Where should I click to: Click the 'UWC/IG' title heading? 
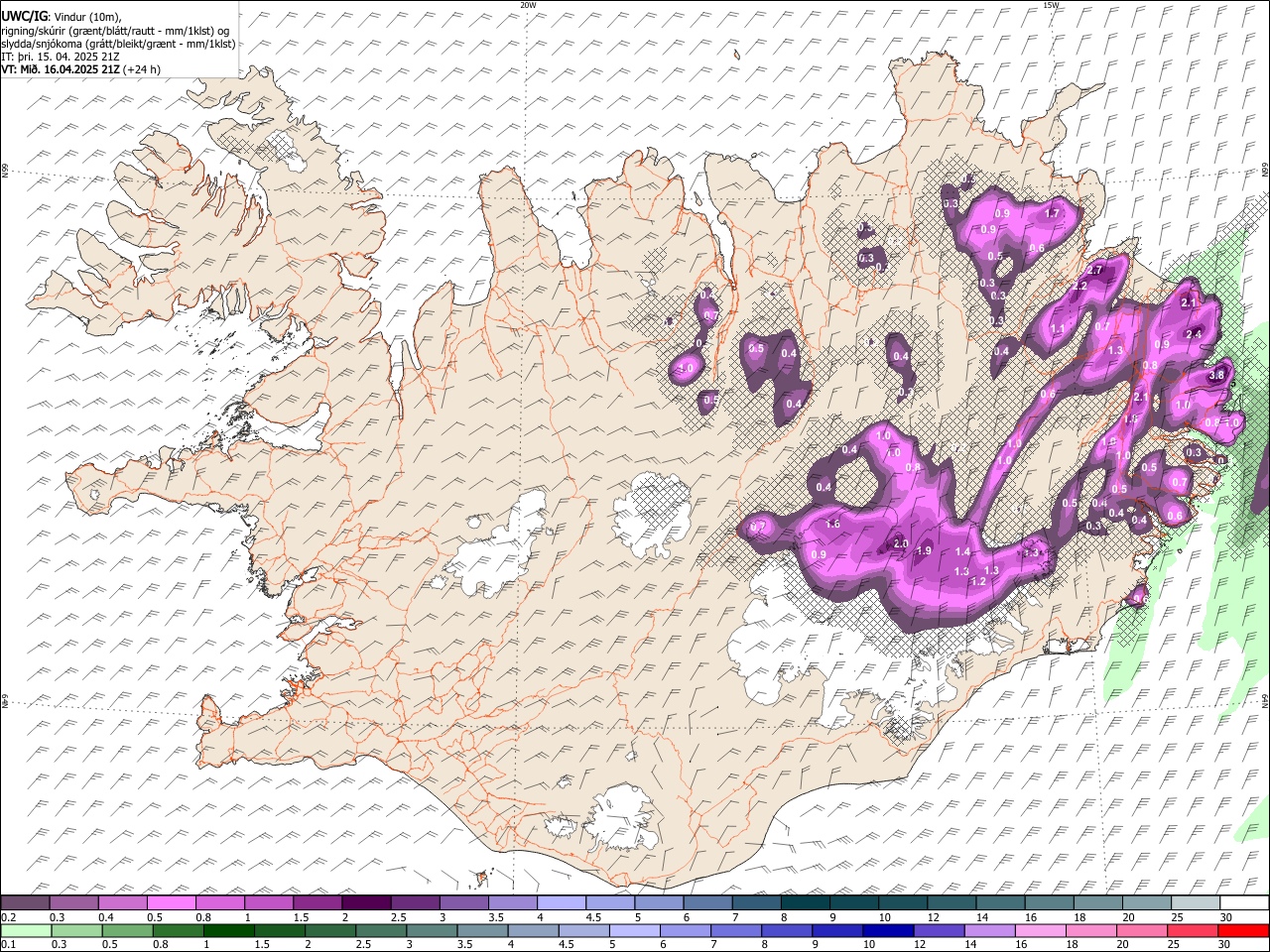pos(23,17)
